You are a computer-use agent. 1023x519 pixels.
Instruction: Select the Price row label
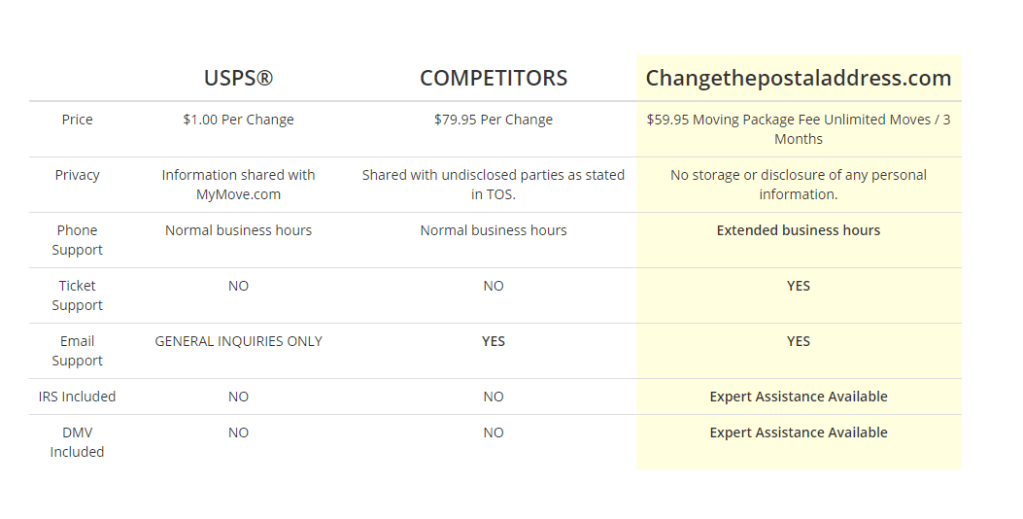77,120
